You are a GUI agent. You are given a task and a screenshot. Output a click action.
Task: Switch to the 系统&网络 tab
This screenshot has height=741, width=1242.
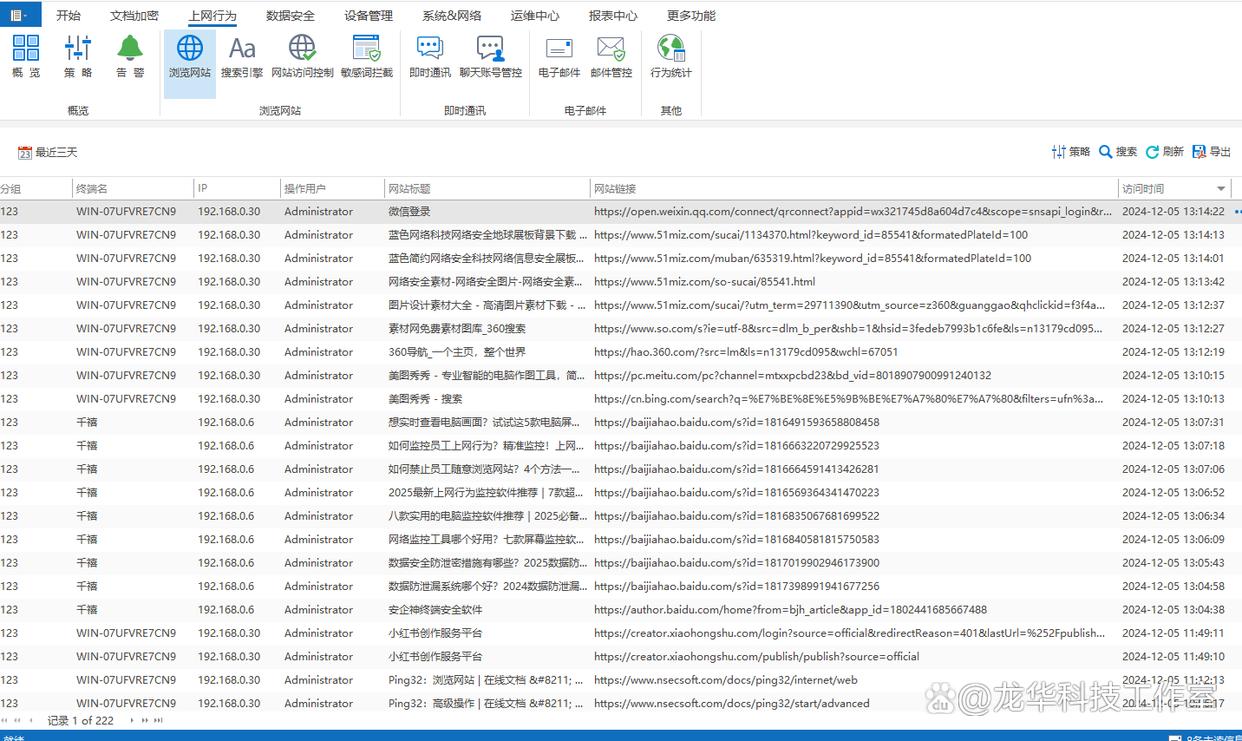451,16
